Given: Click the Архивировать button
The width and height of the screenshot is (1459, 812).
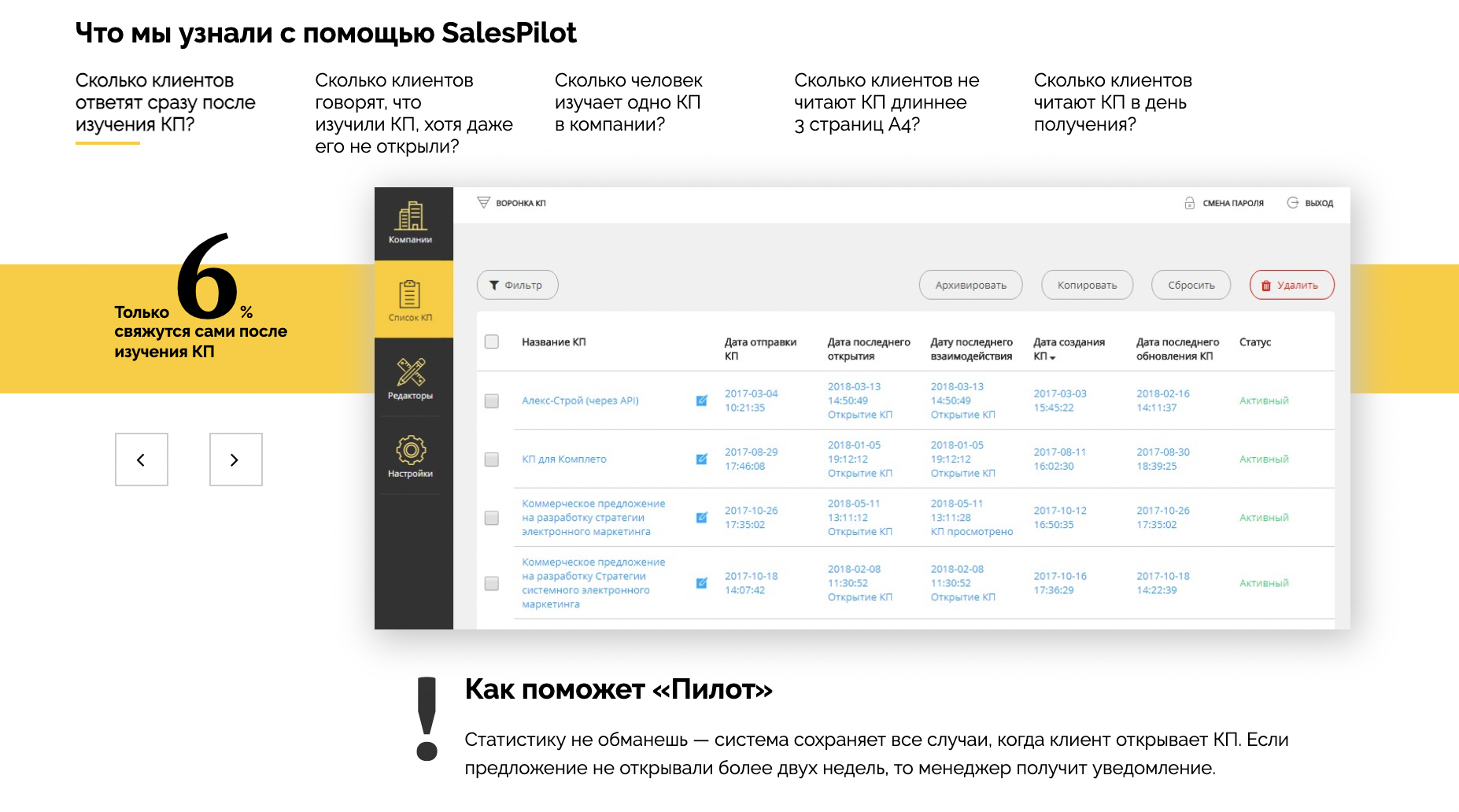Looking at the screenshot, I should 971,285.
